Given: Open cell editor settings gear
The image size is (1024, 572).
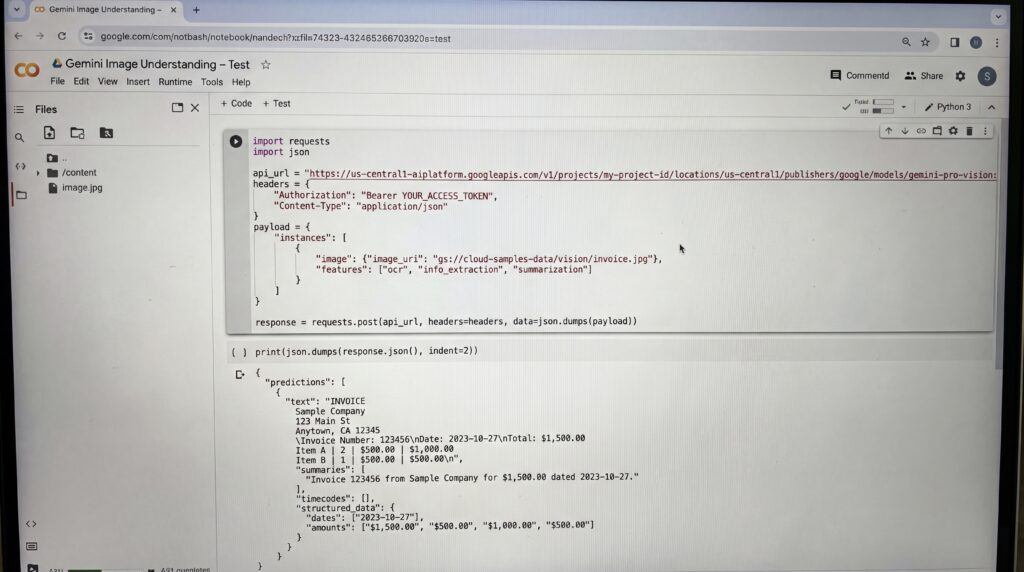Looking at the screenshot, I should tap(953, 131).
